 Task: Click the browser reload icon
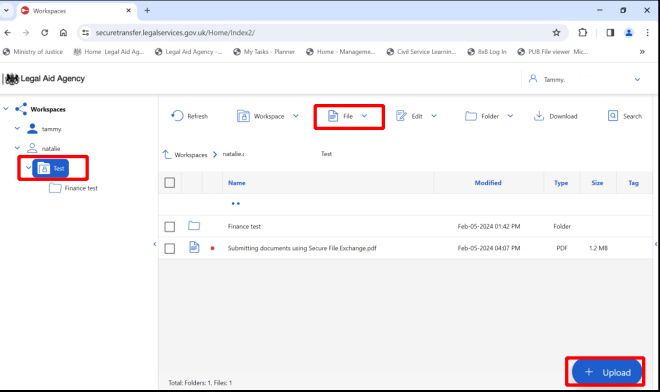click(45, 32)
